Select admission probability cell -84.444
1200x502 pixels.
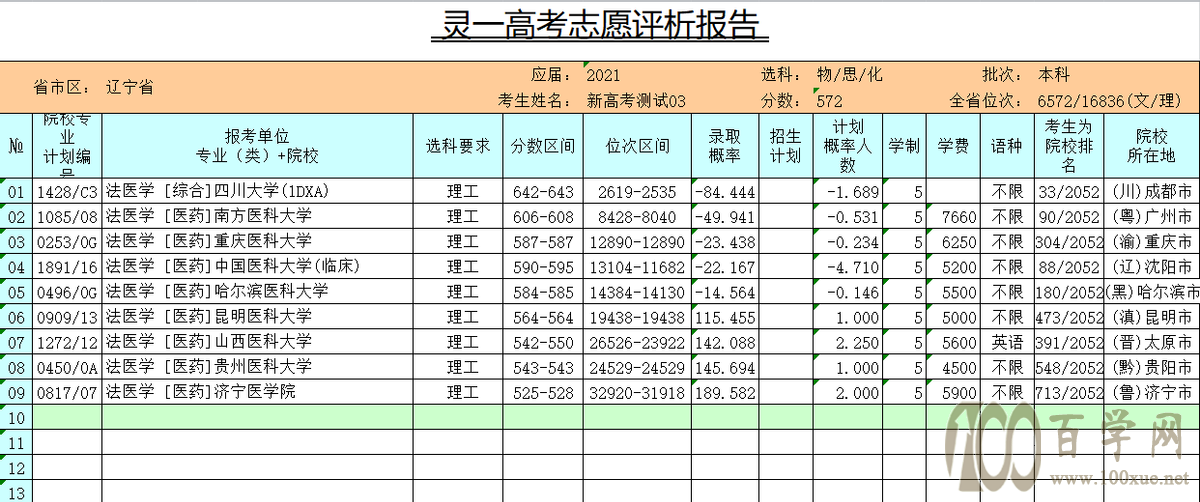click(725, 191)
